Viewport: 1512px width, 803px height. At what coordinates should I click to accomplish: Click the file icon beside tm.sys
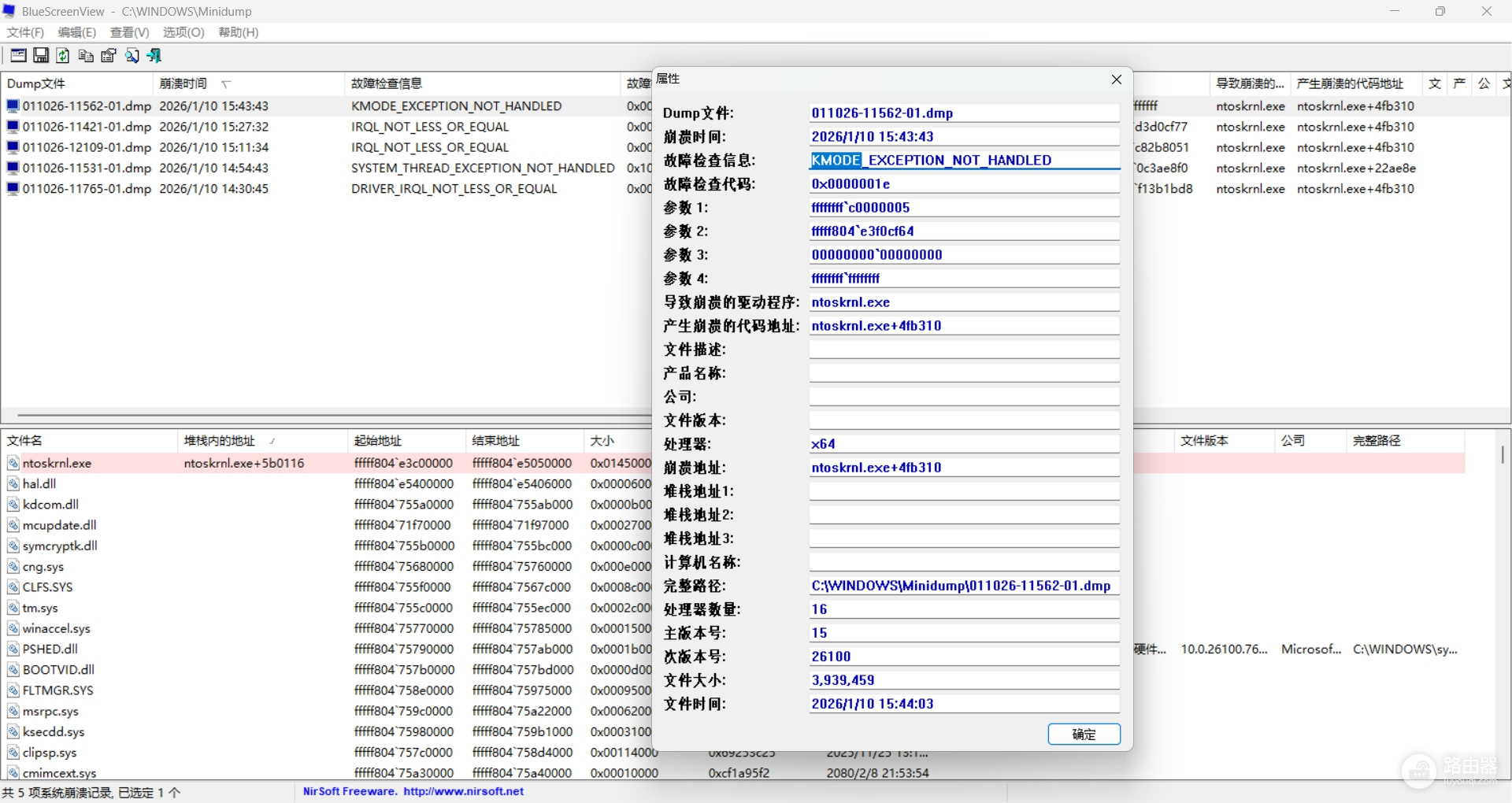point(13,608)
